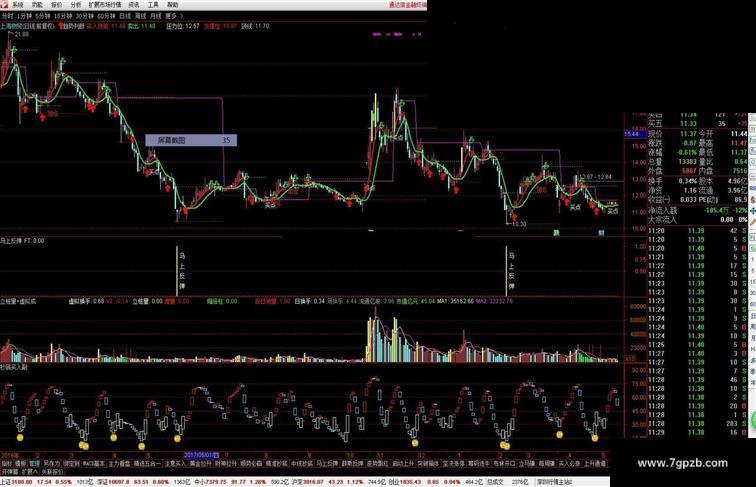Switch to 5分钟 period
Screen dimensions: 756x487
(43, 16)
